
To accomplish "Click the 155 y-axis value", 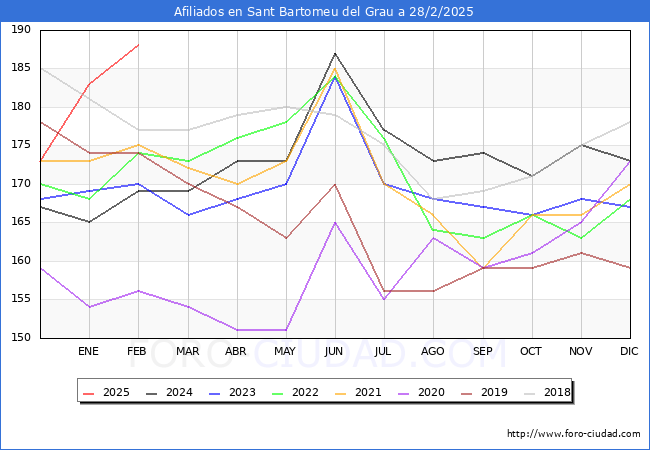I will point(21,299).
